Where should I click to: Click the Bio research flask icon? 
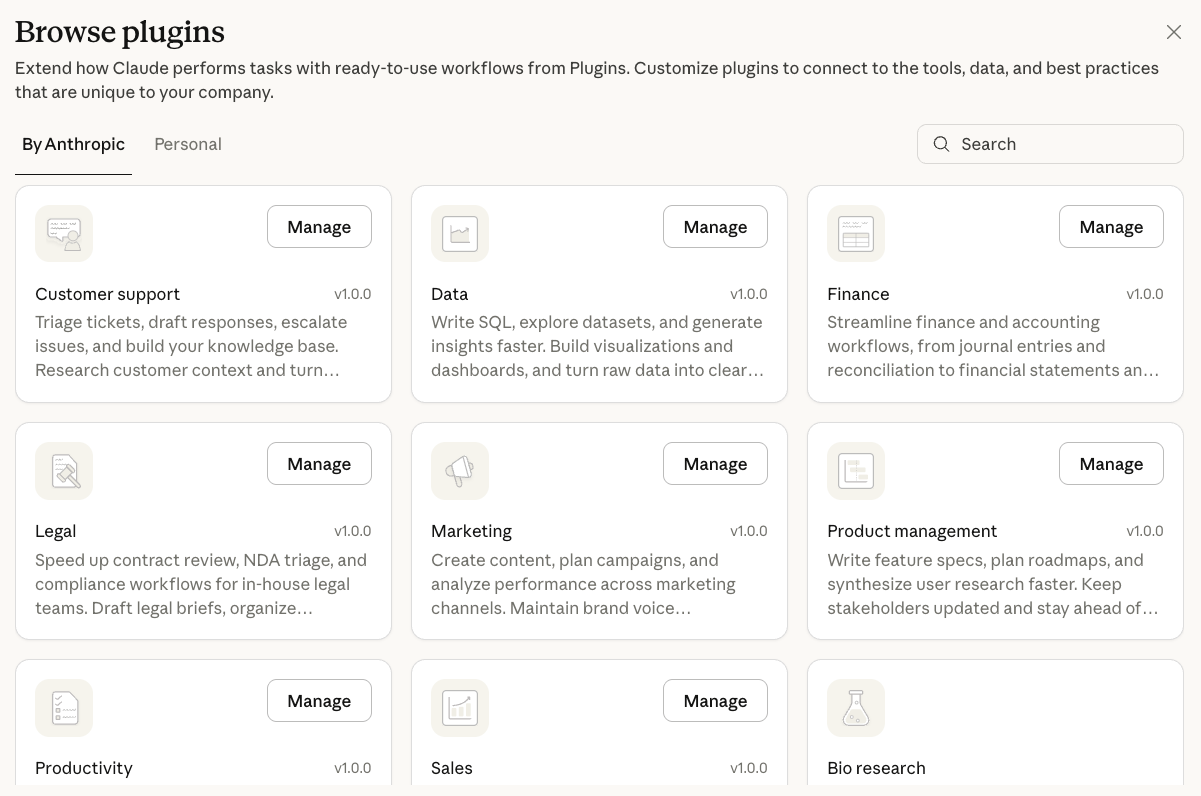pos(856,707)
